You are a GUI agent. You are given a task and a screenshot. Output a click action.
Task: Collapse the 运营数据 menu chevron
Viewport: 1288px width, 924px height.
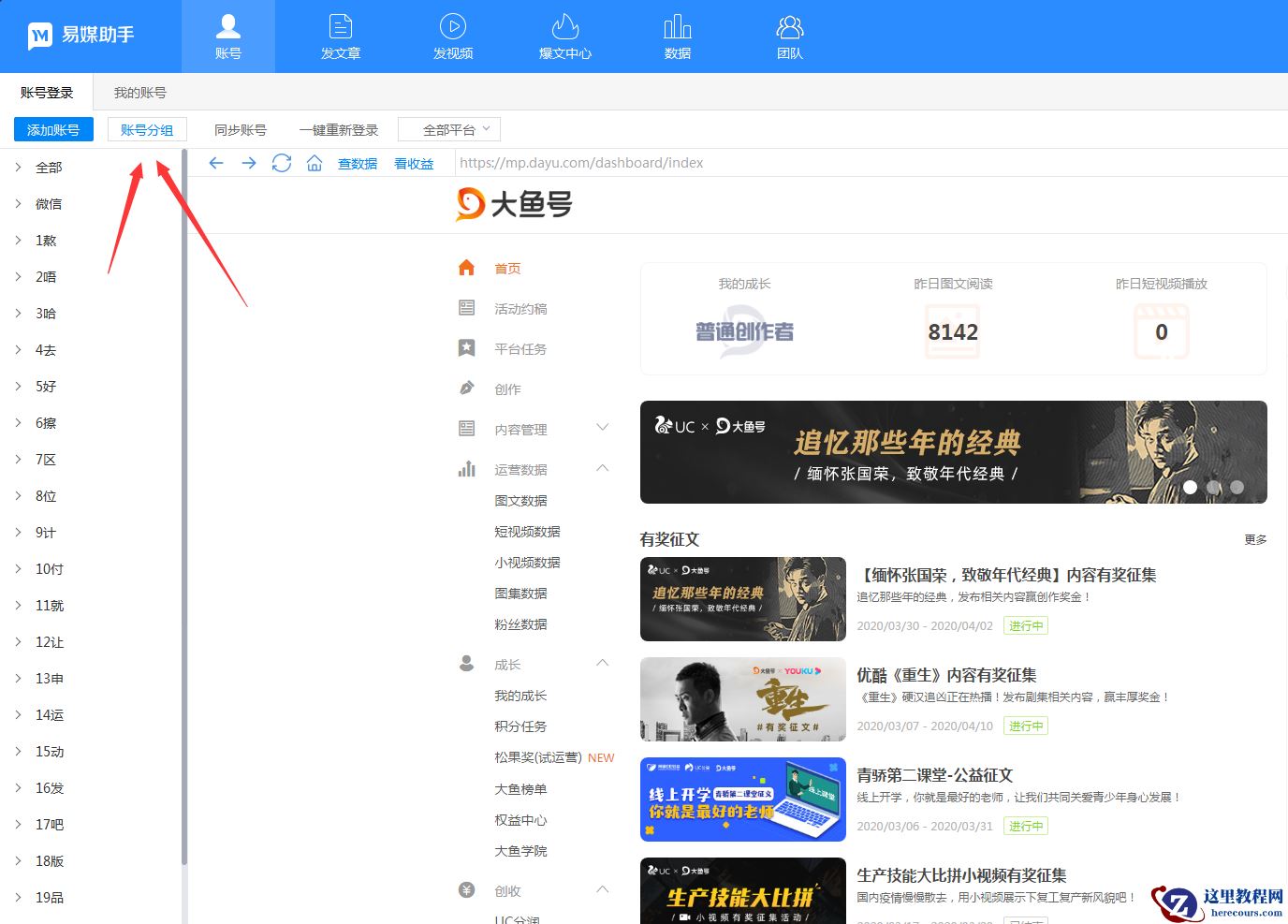tap(603, 468)
